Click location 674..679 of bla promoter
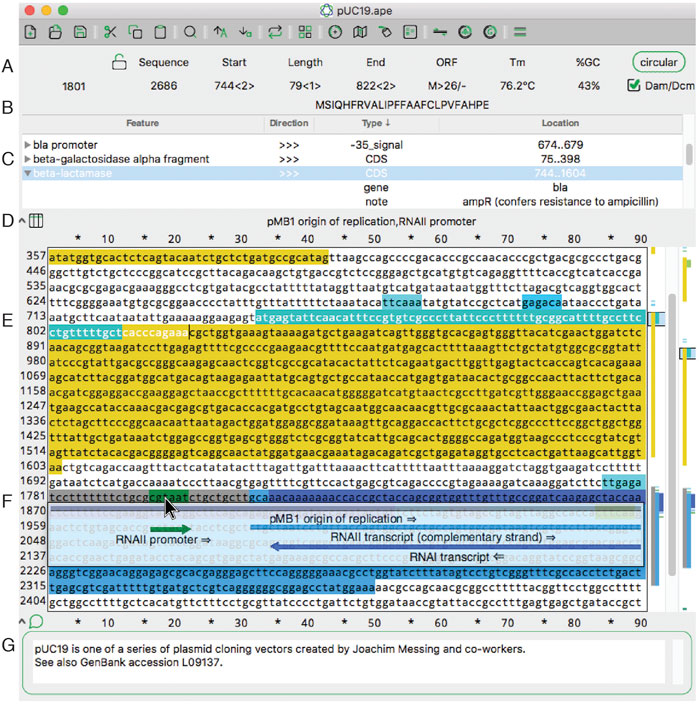 (560, 145)
